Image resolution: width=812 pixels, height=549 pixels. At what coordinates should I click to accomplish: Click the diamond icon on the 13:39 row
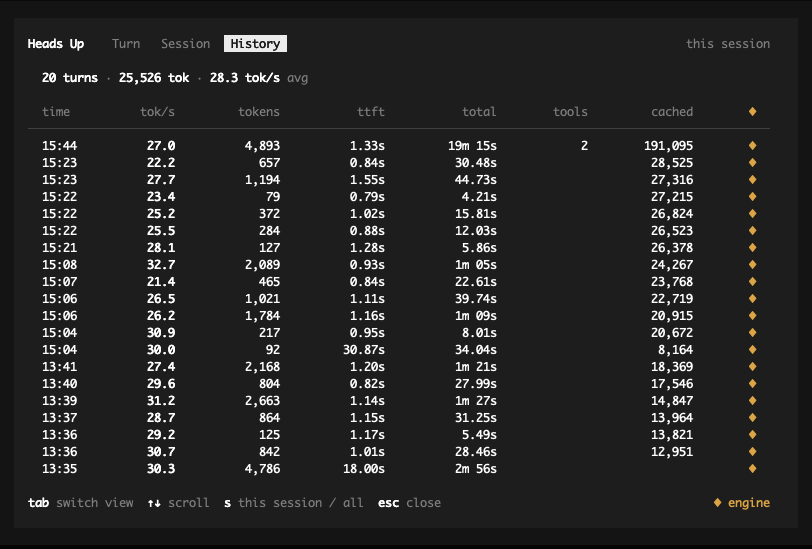click(x=752, y=400)
